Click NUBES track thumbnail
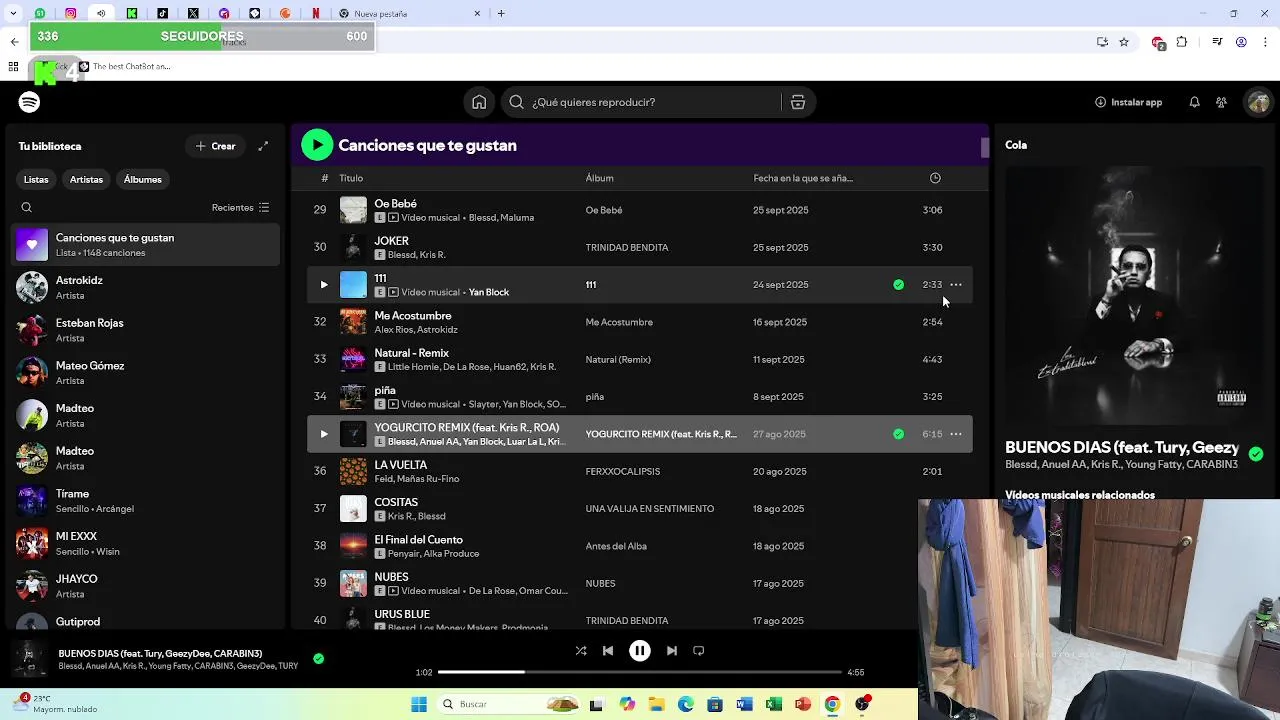This screenshot has height=720, width=1280. [x=353, y=583]
